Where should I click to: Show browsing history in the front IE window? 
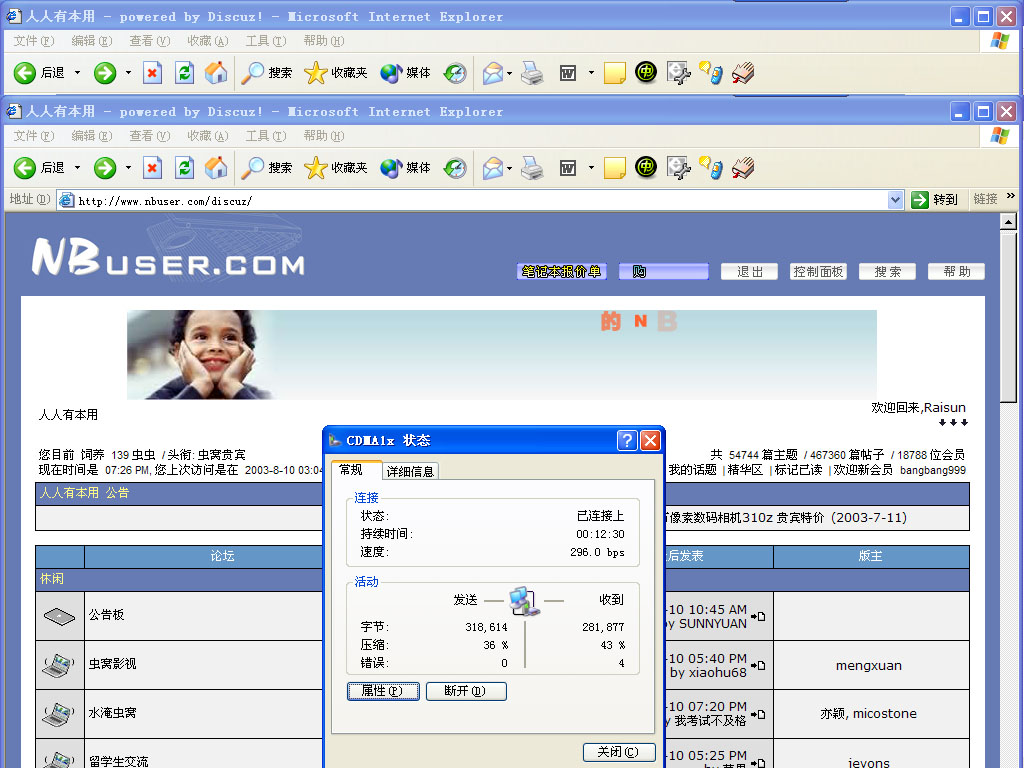click(455, 168)
